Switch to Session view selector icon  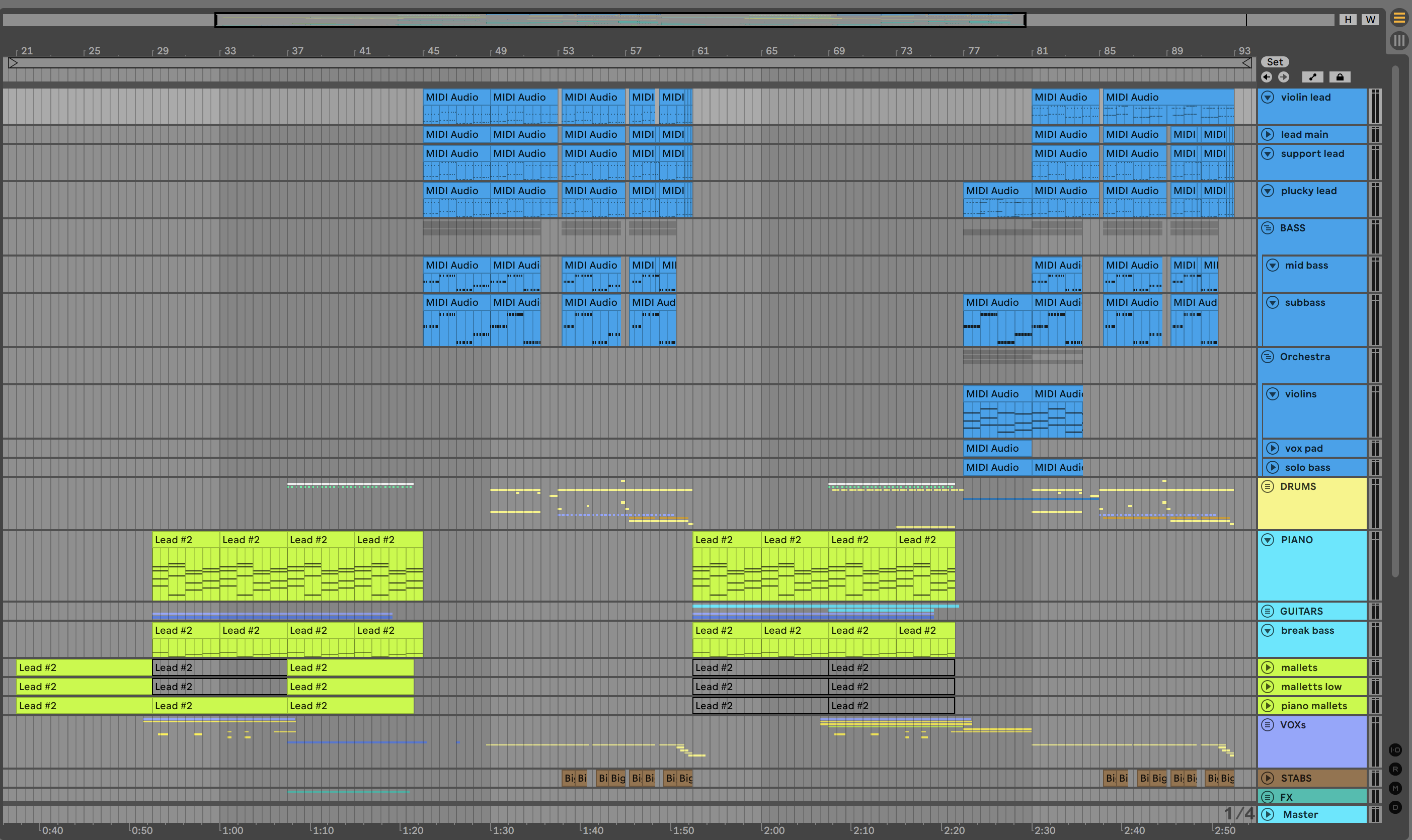(x=1398, y=41)
